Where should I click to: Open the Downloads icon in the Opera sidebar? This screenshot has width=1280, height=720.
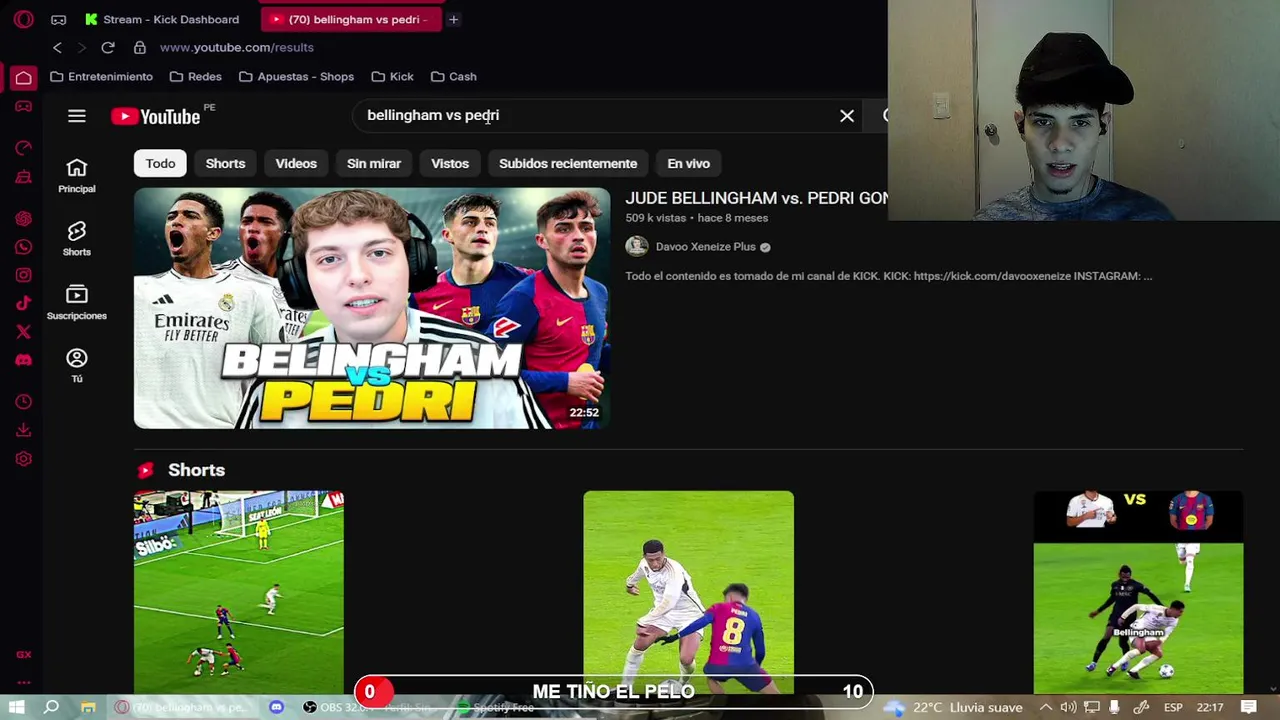click(x=23, y=430)
